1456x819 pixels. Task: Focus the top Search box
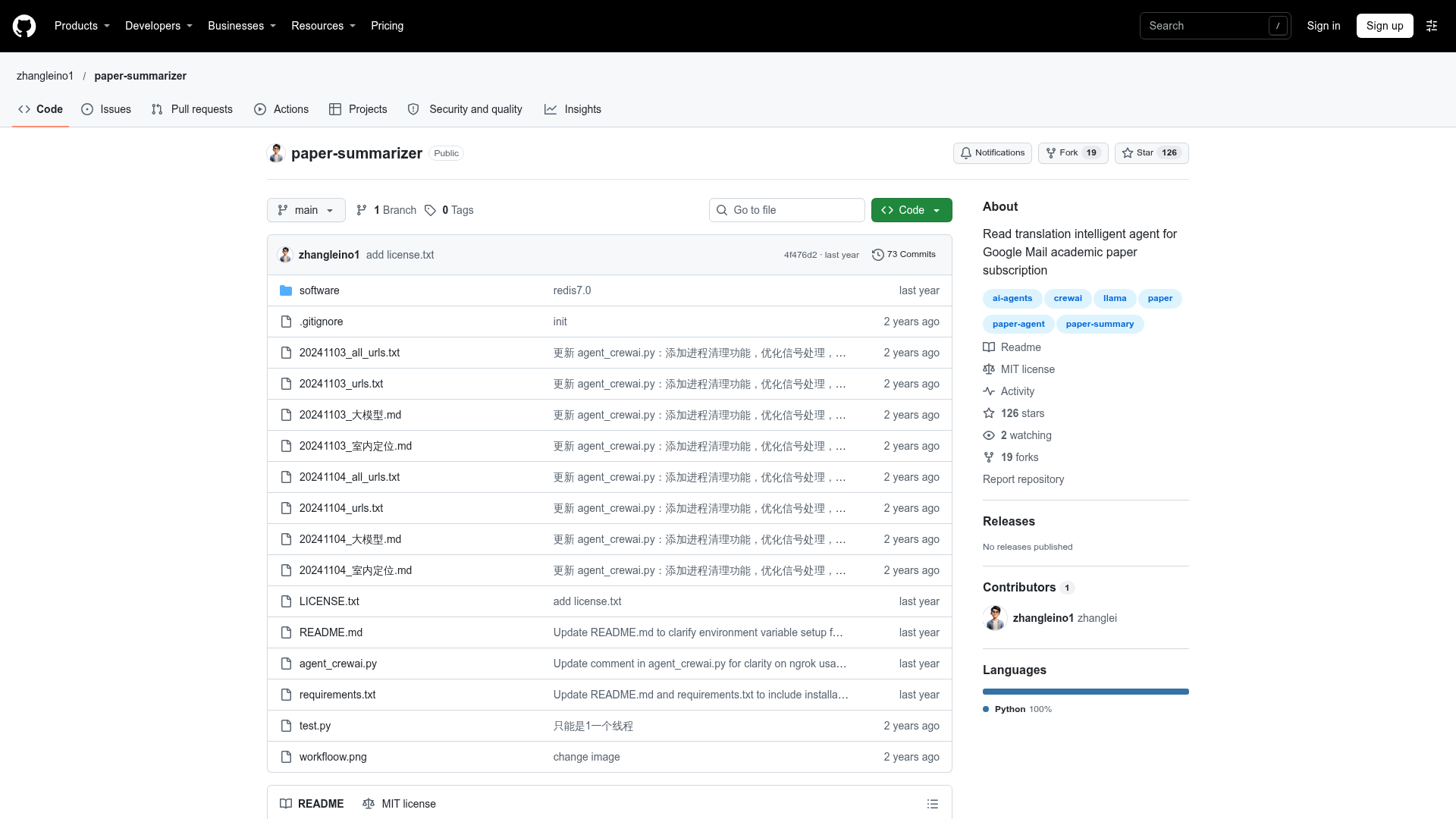point(1215,26)
